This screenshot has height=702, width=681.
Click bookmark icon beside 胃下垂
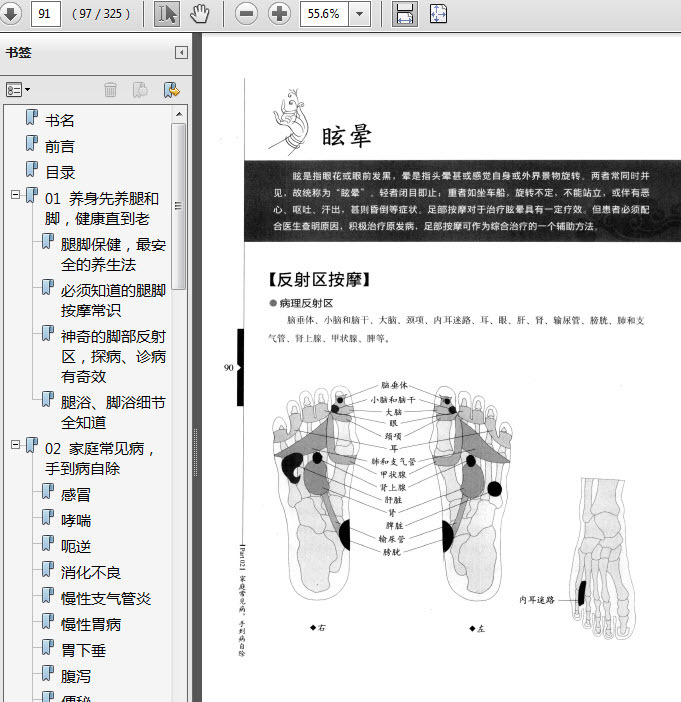[x=48, y=647]
